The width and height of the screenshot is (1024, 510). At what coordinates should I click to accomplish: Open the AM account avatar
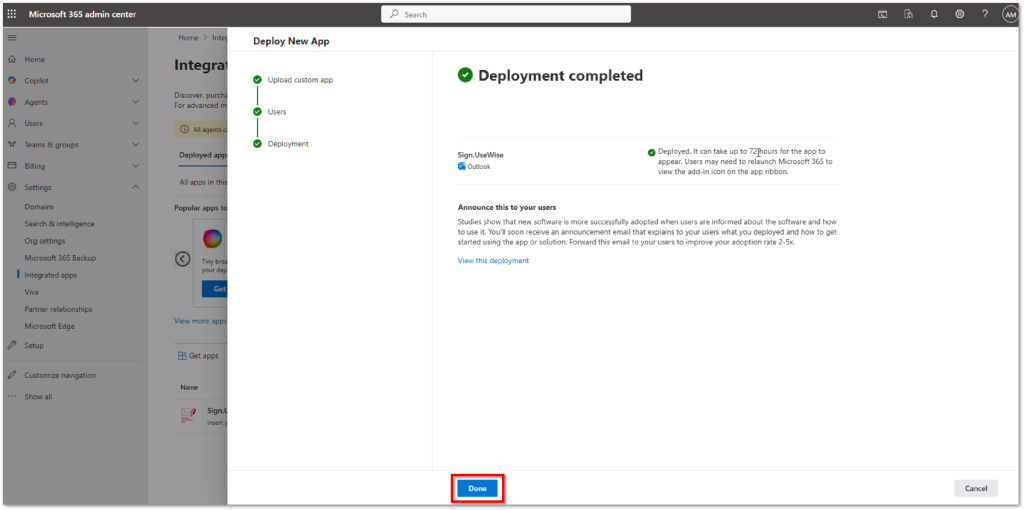click(1010, 14)
